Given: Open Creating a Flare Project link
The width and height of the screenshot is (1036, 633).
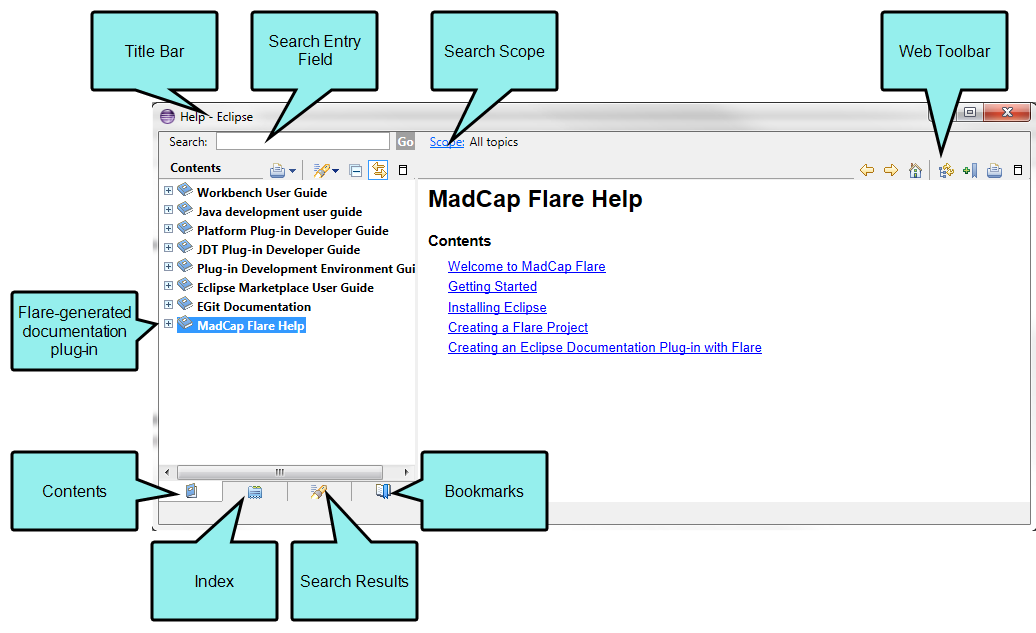Looking at the screenshot, I should 518,327.
